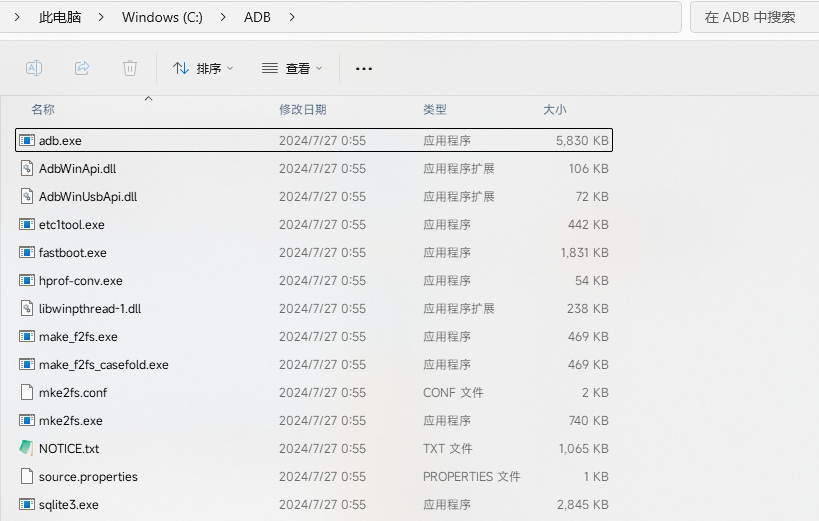Click the PROPERTIES 文件 type cell
Screen dimensions: 819x521
(x=471, y=477)
